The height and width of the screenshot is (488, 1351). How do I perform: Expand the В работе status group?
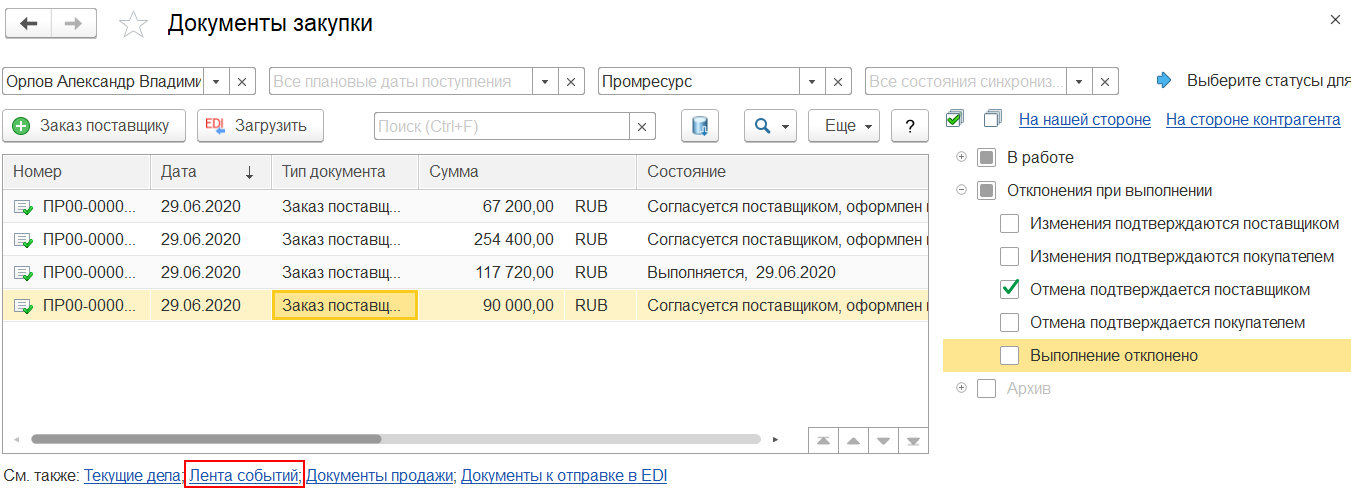coord(962,157)
